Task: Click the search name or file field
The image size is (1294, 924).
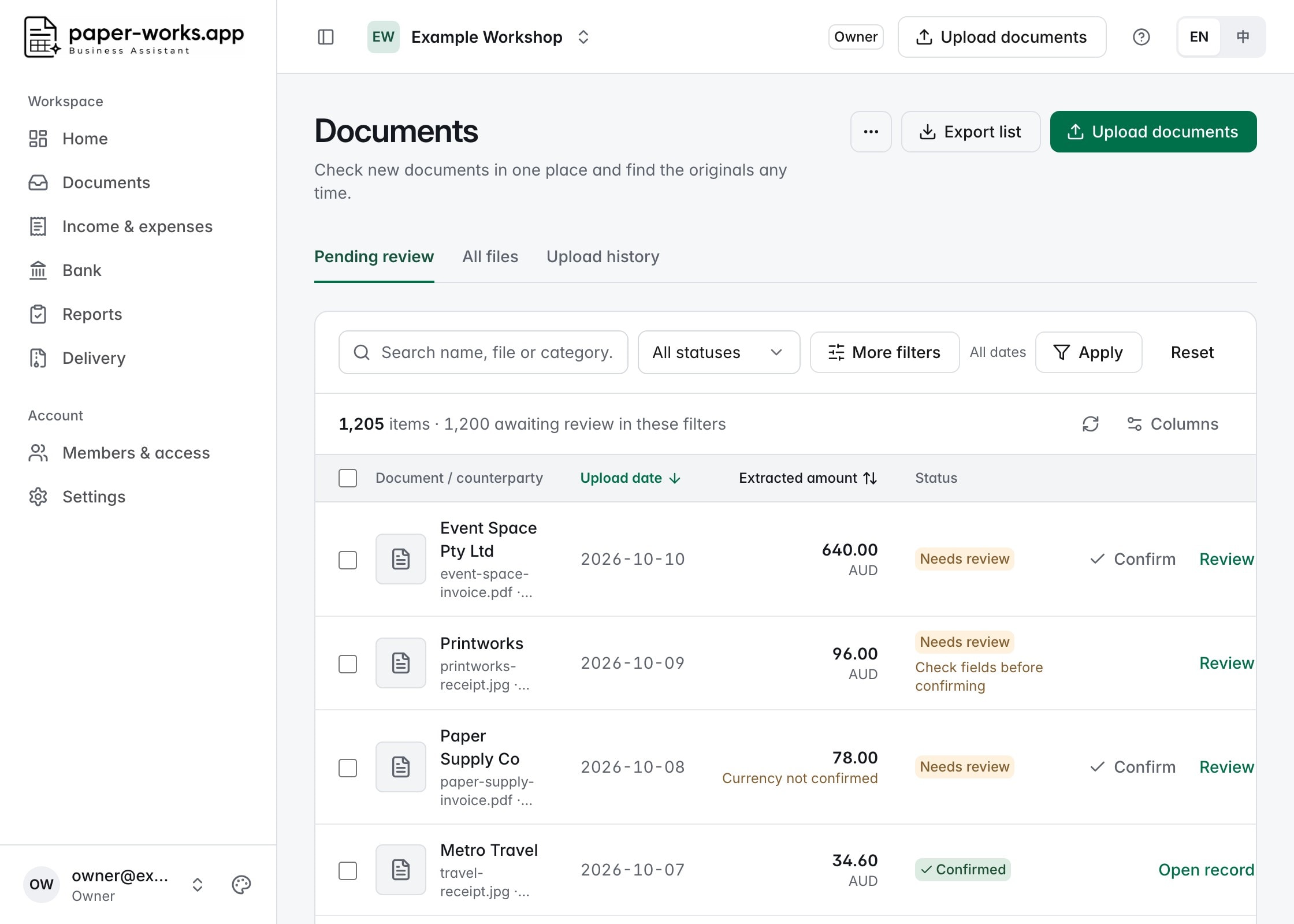Action: pos(484,352)
